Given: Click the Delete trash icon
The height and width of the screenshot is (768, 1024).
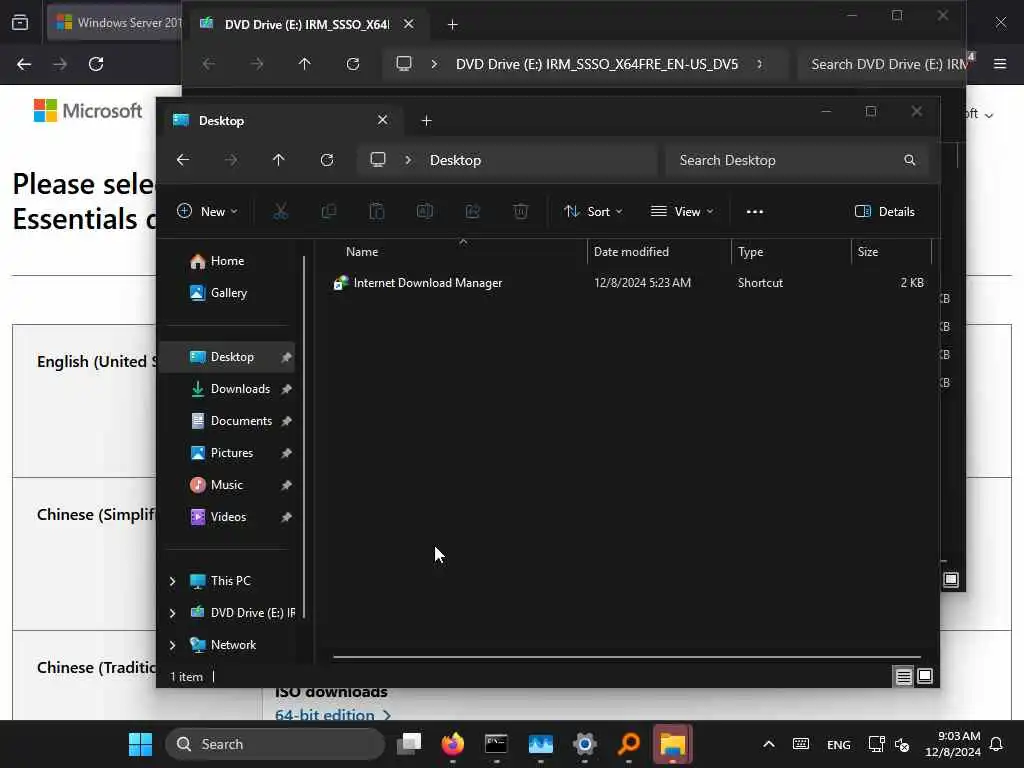Looking at the screenshot, I should pyautogui.click(x=520, y=211).
